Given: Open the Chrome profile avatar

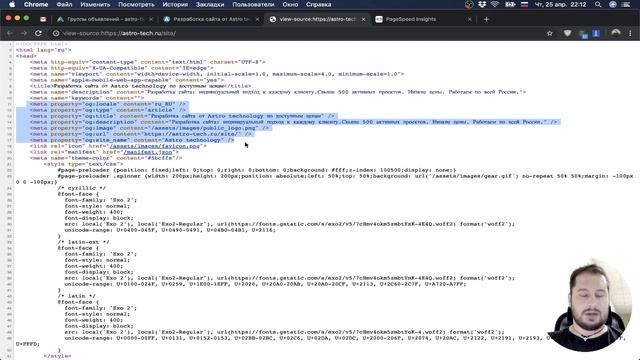Looking at the screenshot, I should (616, 33).
